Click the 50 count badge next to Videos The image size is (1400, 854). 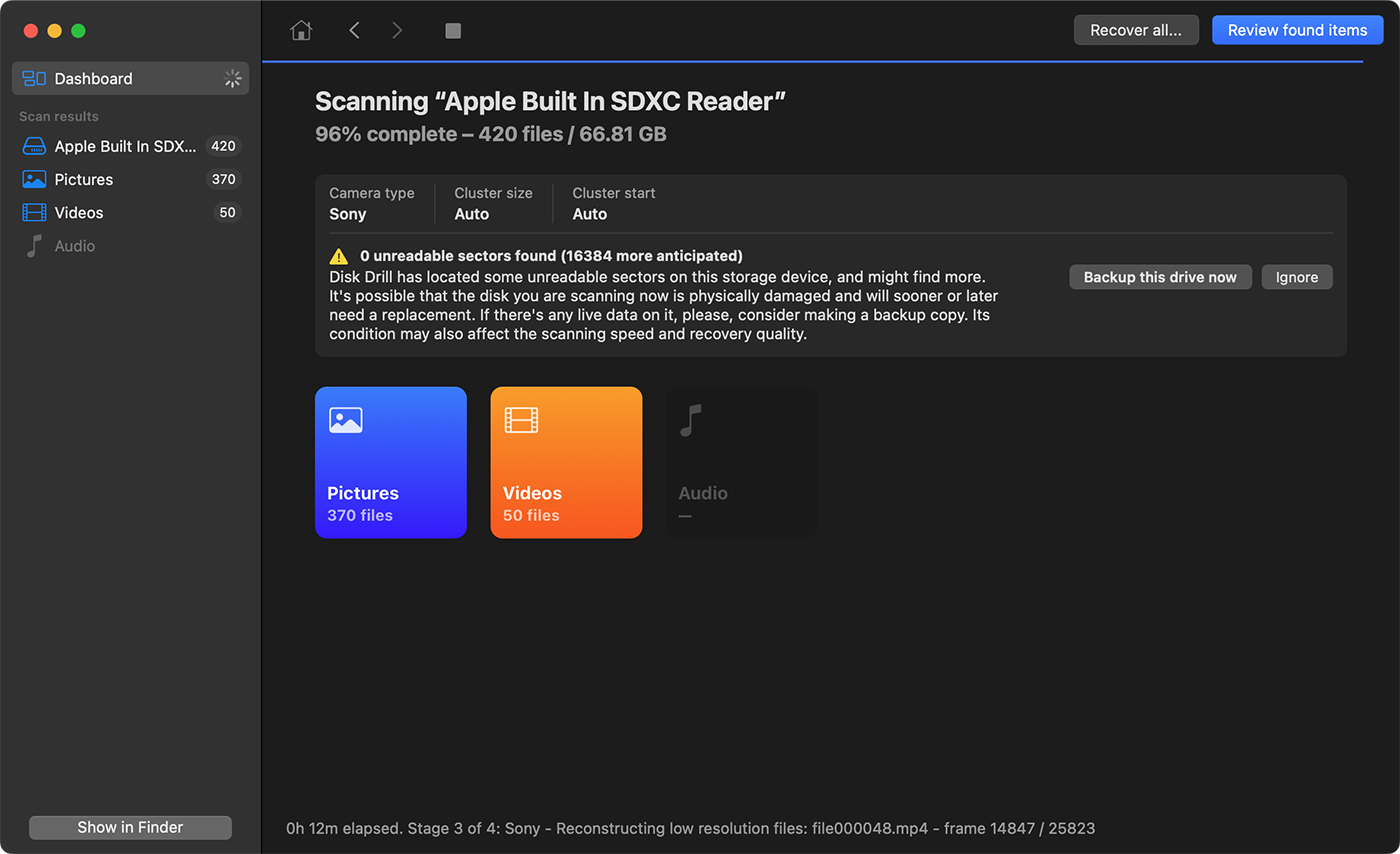pos(227,212)
